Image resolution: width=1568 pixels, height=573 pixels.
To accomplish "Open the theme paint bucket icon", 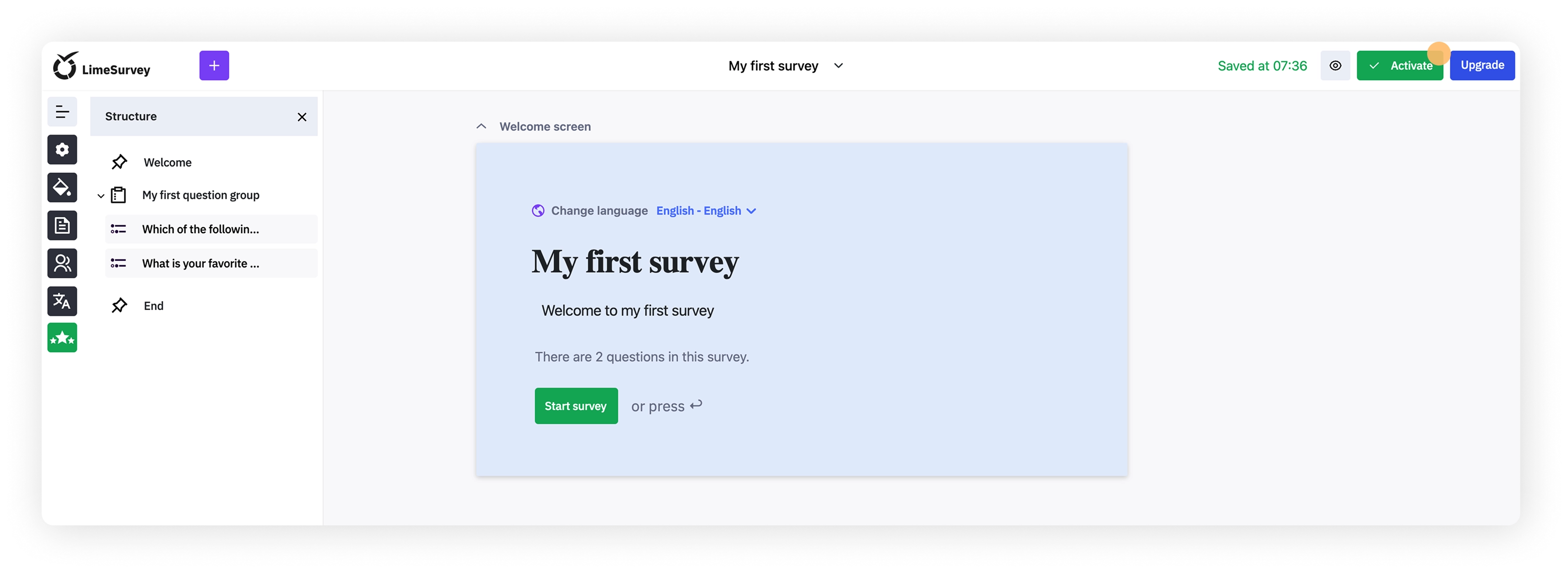I will coord(62,188).
